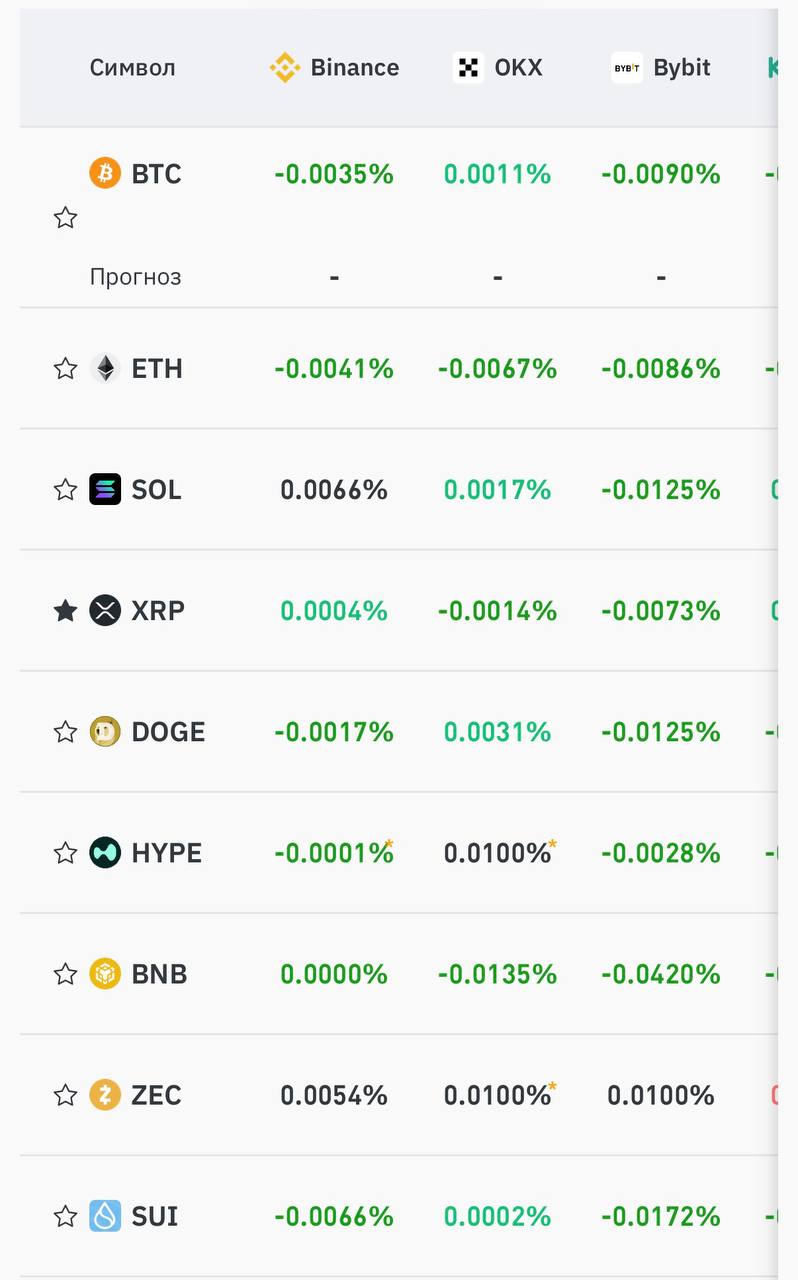
Task: Click BNB's Bybit rate -0.0420%
Action: [661, 973]
